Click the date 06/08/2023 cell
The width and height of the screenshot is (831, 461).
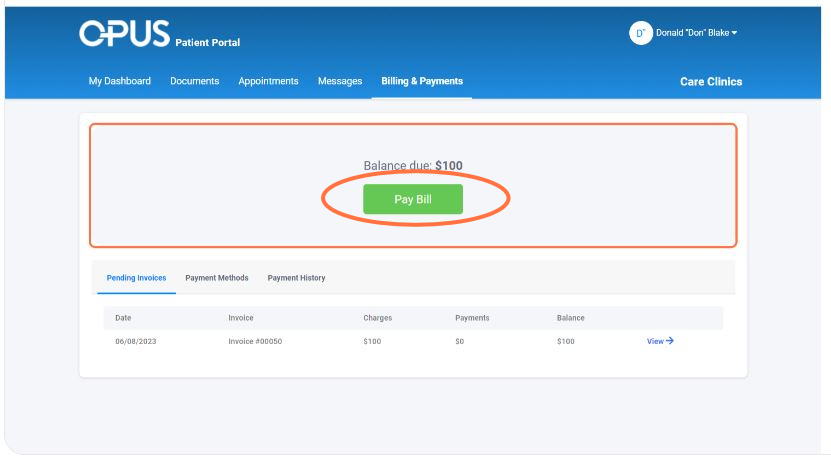click(x=136, y=341)
